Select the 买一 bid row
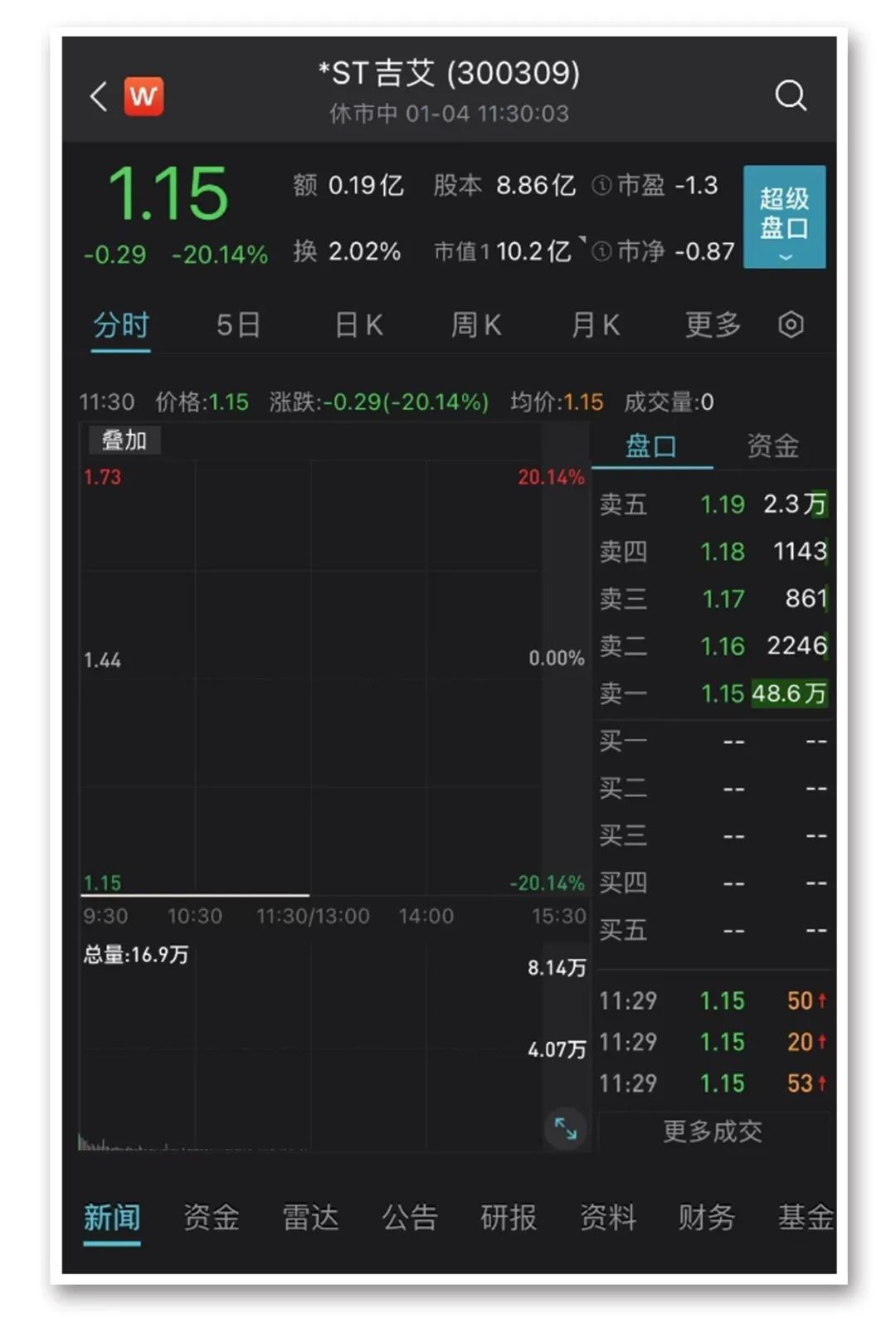This screenshot has height=1319, width=896. click(x=713, y=741)
